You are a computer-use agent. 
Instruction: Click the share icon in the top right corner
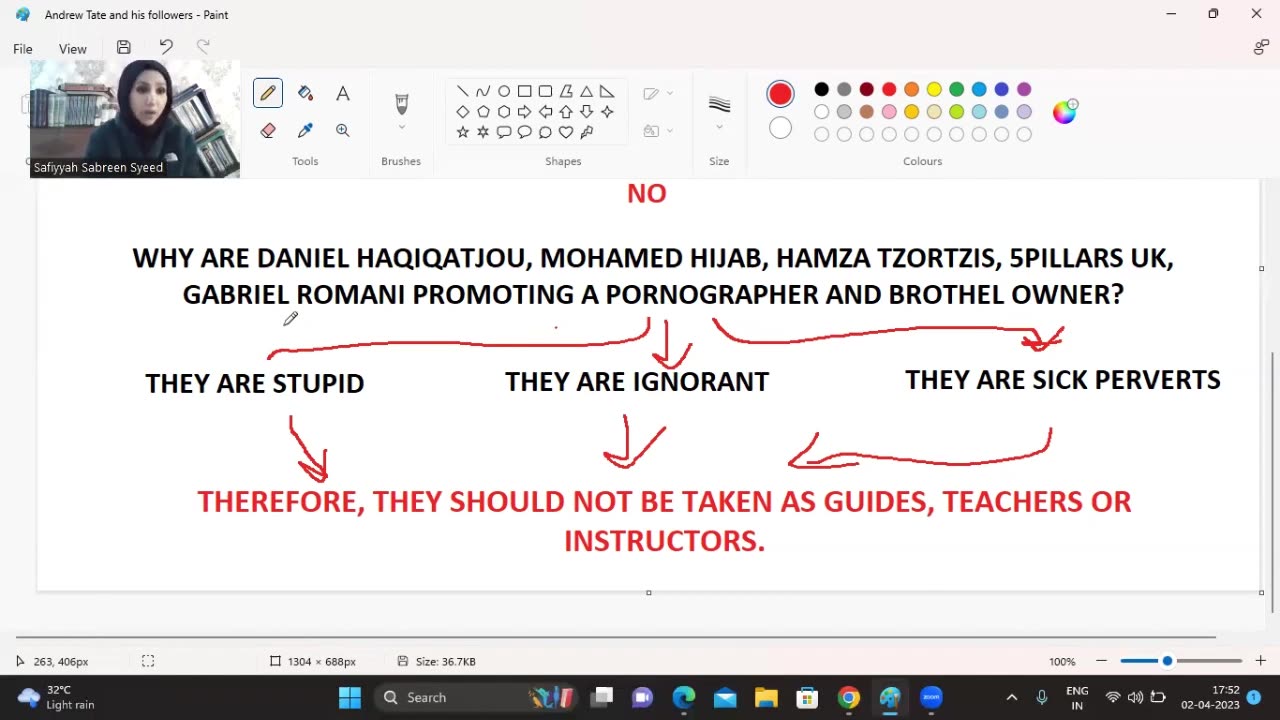tap(1261, 47)
